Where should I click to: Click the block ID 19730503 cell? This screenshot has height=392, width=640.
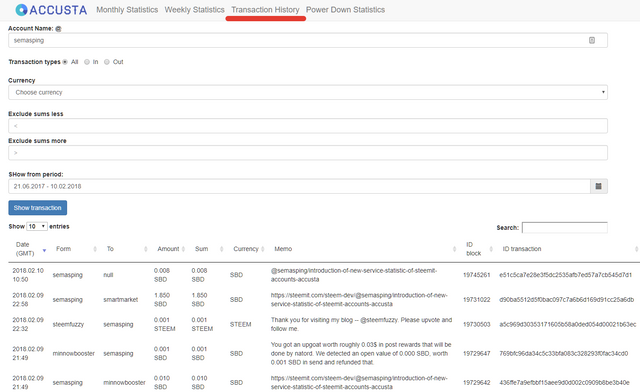pyautogui.click(x=476, y=325)
